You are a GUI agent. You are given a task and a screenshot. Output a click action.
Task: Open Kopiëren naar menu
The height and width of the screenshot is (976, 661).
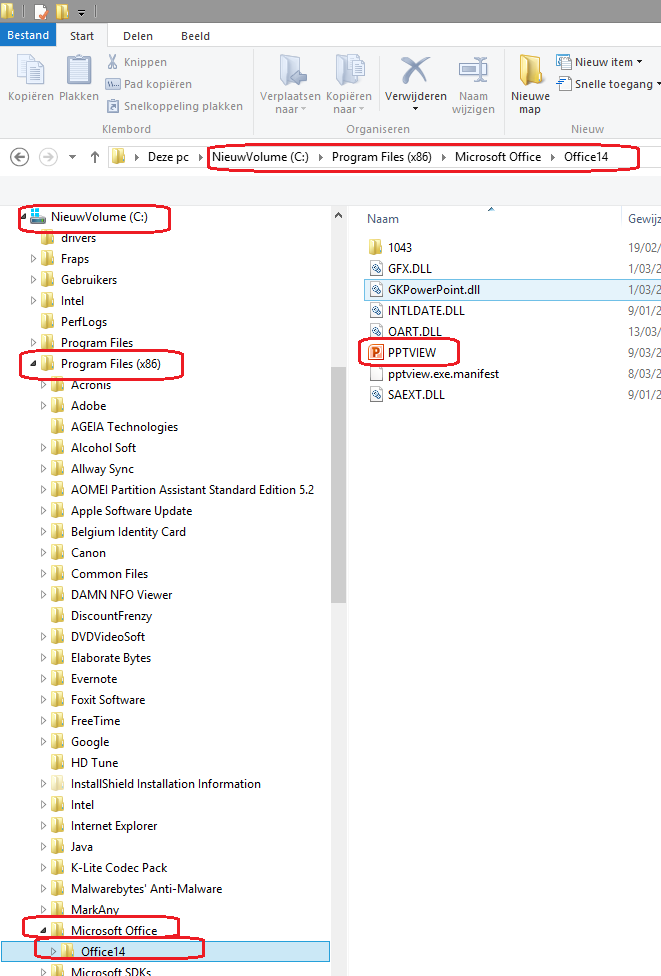point(349,84)
